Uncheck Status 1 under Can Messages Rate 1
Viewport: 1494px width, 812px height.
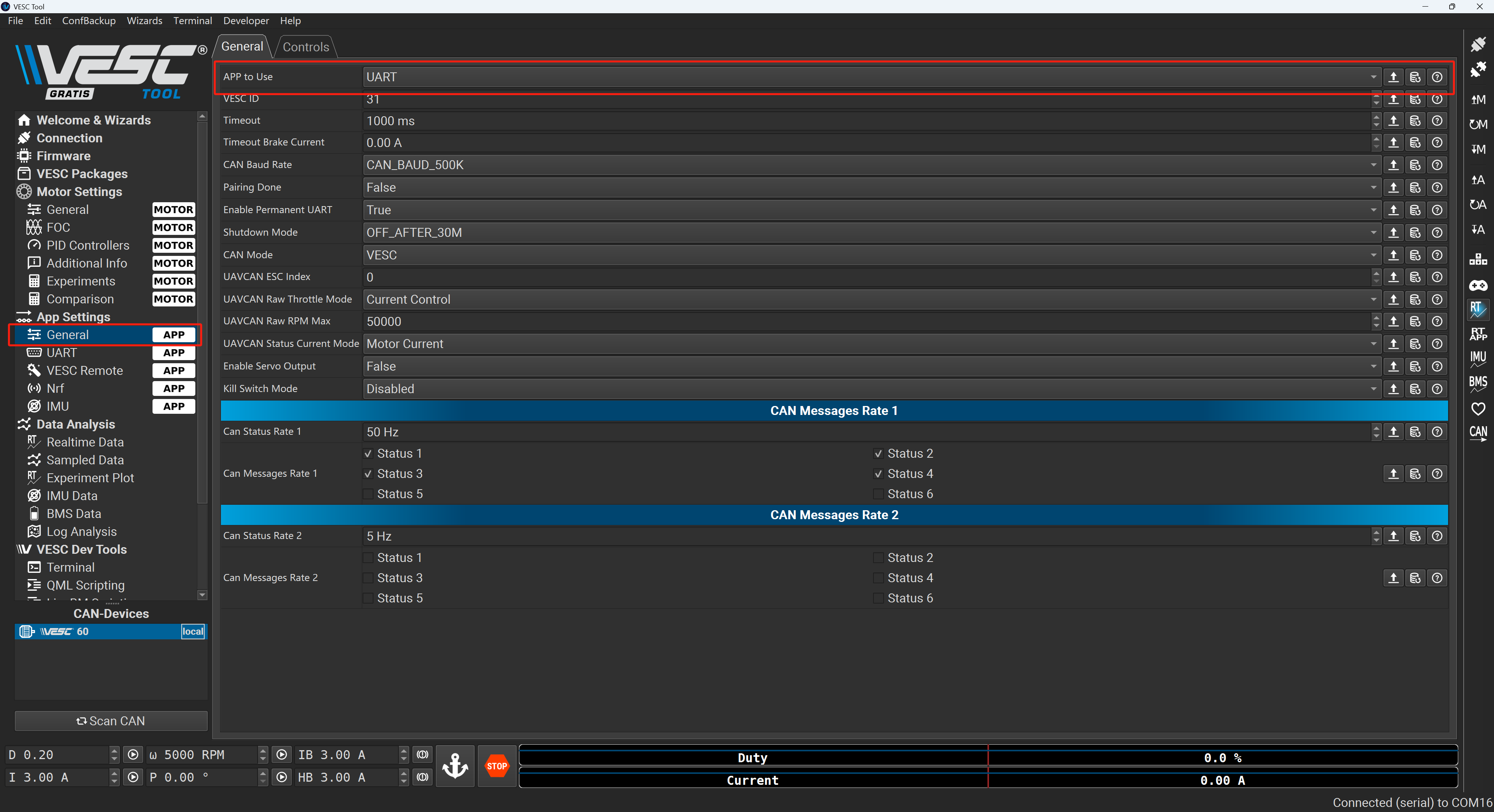pyautogui.click(x=368, y=454)
